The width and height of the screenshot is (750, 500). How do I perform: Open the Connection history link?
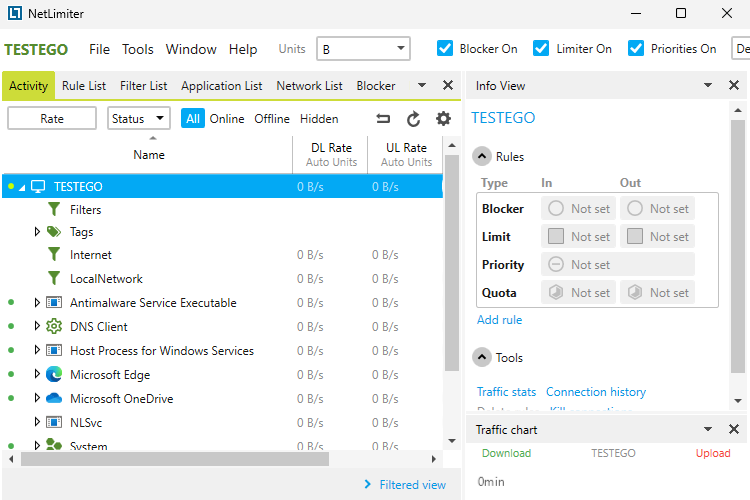coord(596,392)
